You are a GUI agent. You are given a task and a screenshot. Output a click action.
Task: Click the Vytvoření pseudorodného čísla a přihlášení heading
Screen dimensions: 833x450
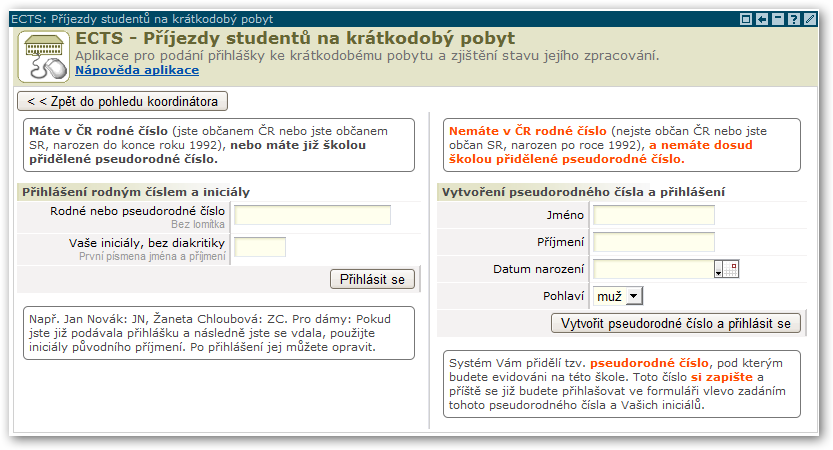coord(583,192)
